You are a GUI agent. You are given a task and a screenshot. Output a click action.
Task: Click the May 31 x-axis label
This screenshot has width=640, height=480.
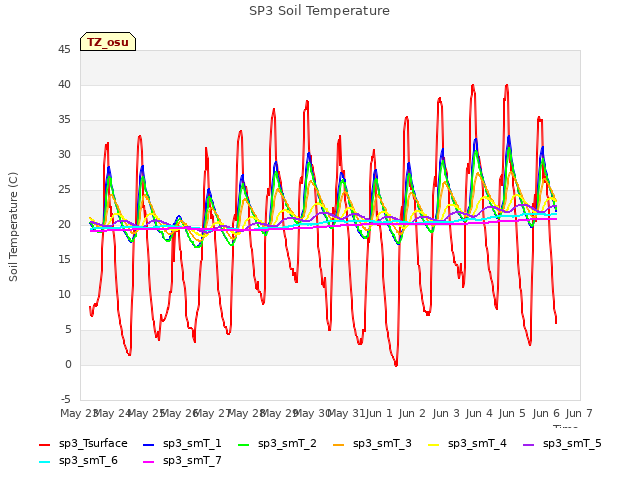346,413
